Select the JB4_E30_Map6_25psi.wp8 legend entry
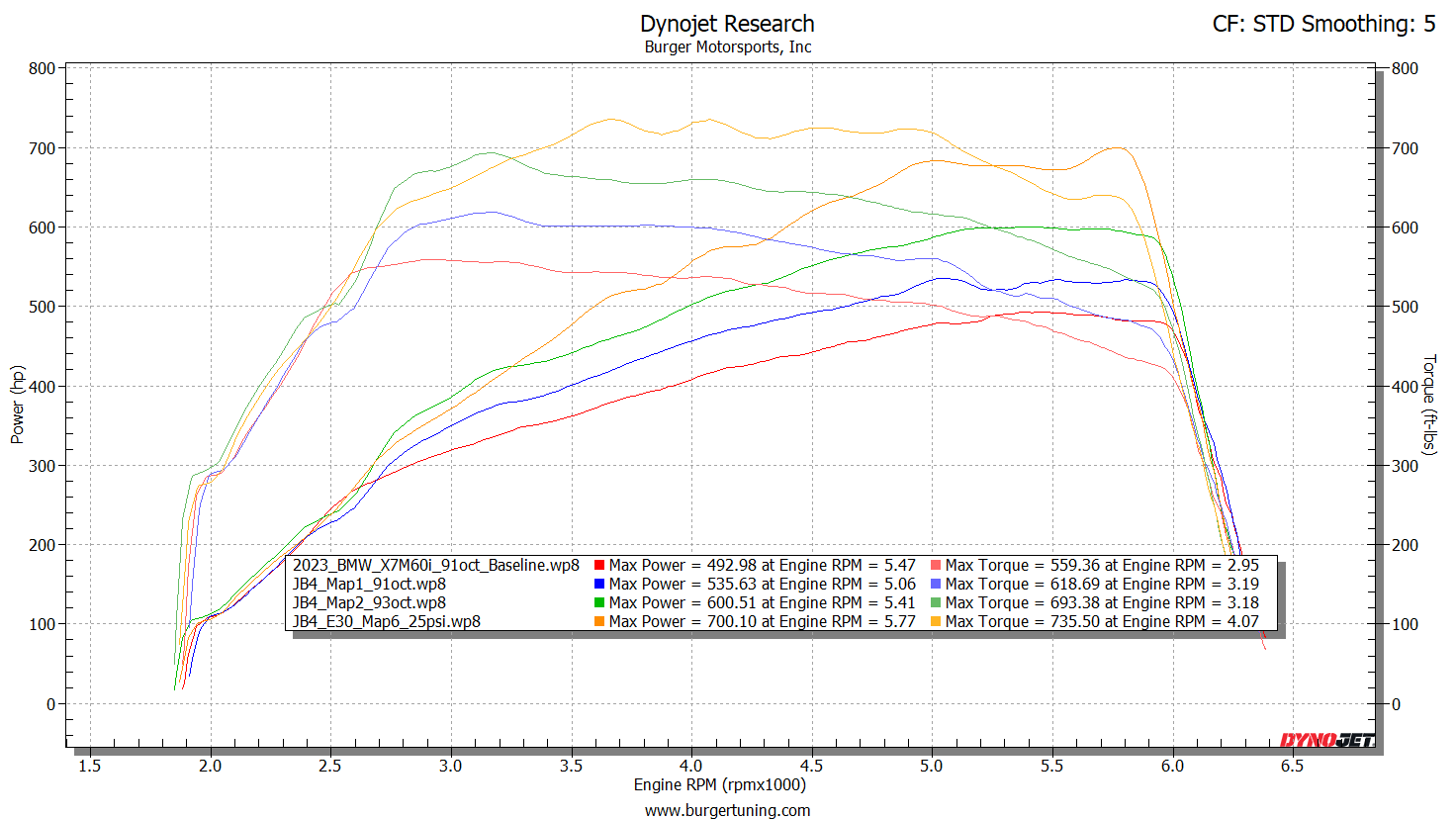Viewport: 1456px width, 819px height. point(387,622)
